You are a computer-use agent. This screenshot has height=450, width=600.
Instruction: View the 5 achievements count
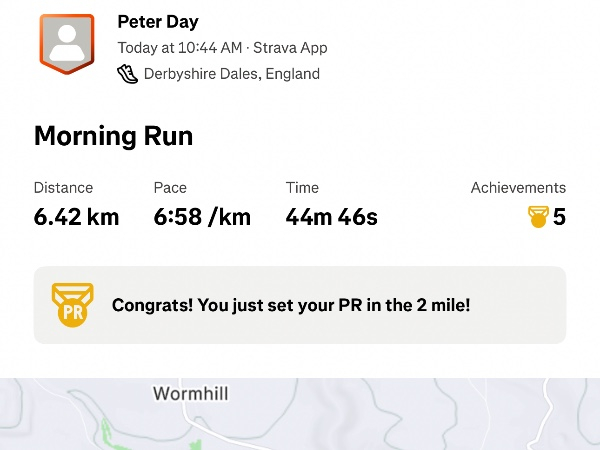point(559,217)
